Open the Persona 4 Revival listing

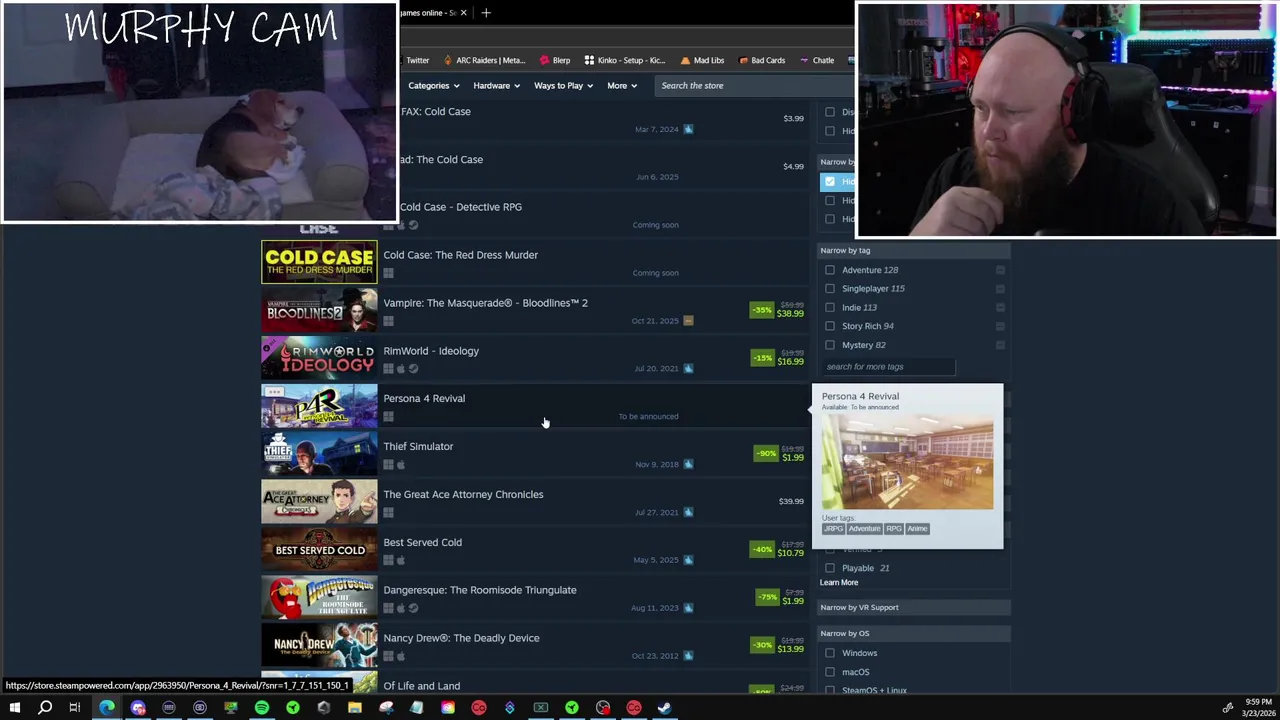click(x=533, y=406)
